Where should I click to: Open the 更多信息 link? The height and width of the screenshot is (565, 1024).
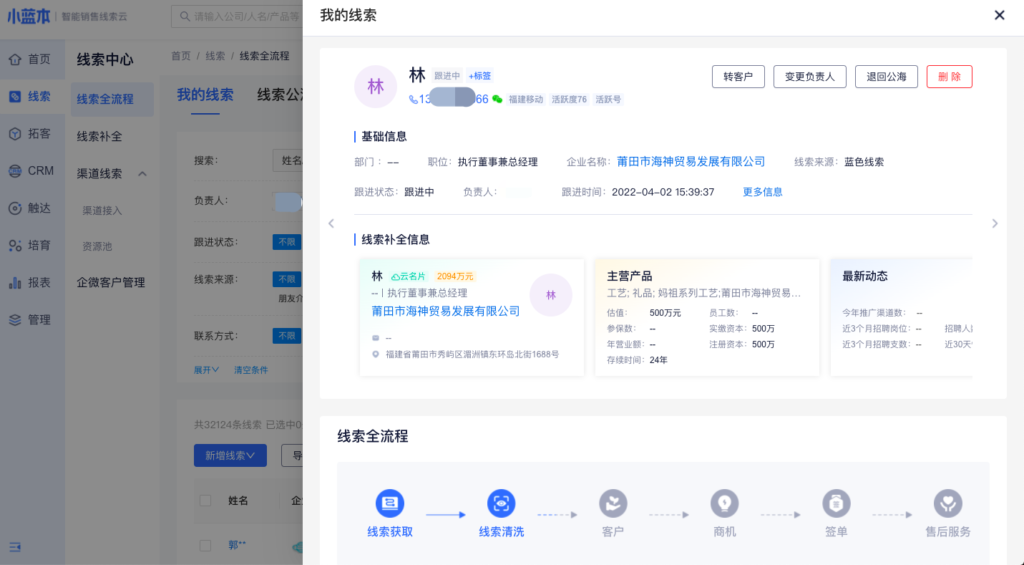762,192
